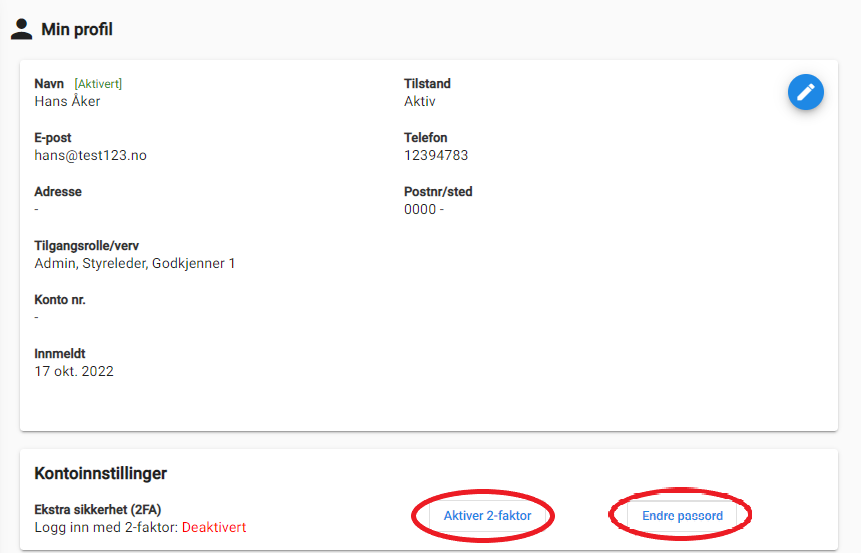Click the Postnr/sted value 0000 -
The image size is (861, 553).
[424, 209]
